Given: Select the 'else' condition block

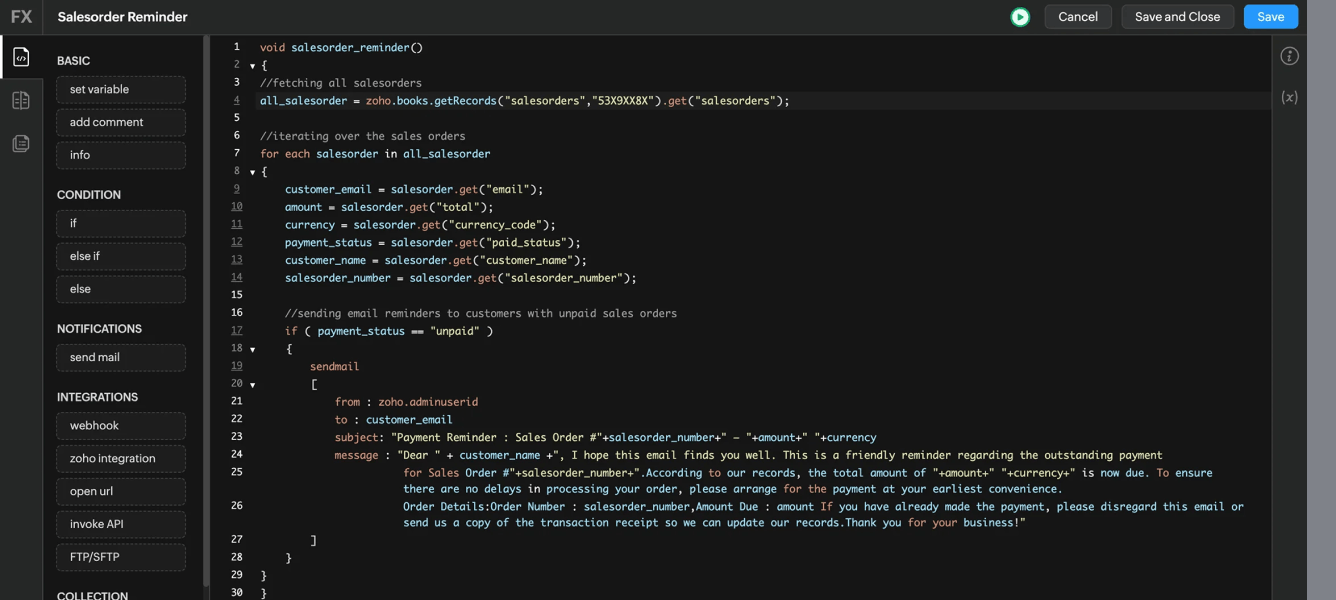Looking at the screenshot, I should pyautogui.click(x=121, y=289).
